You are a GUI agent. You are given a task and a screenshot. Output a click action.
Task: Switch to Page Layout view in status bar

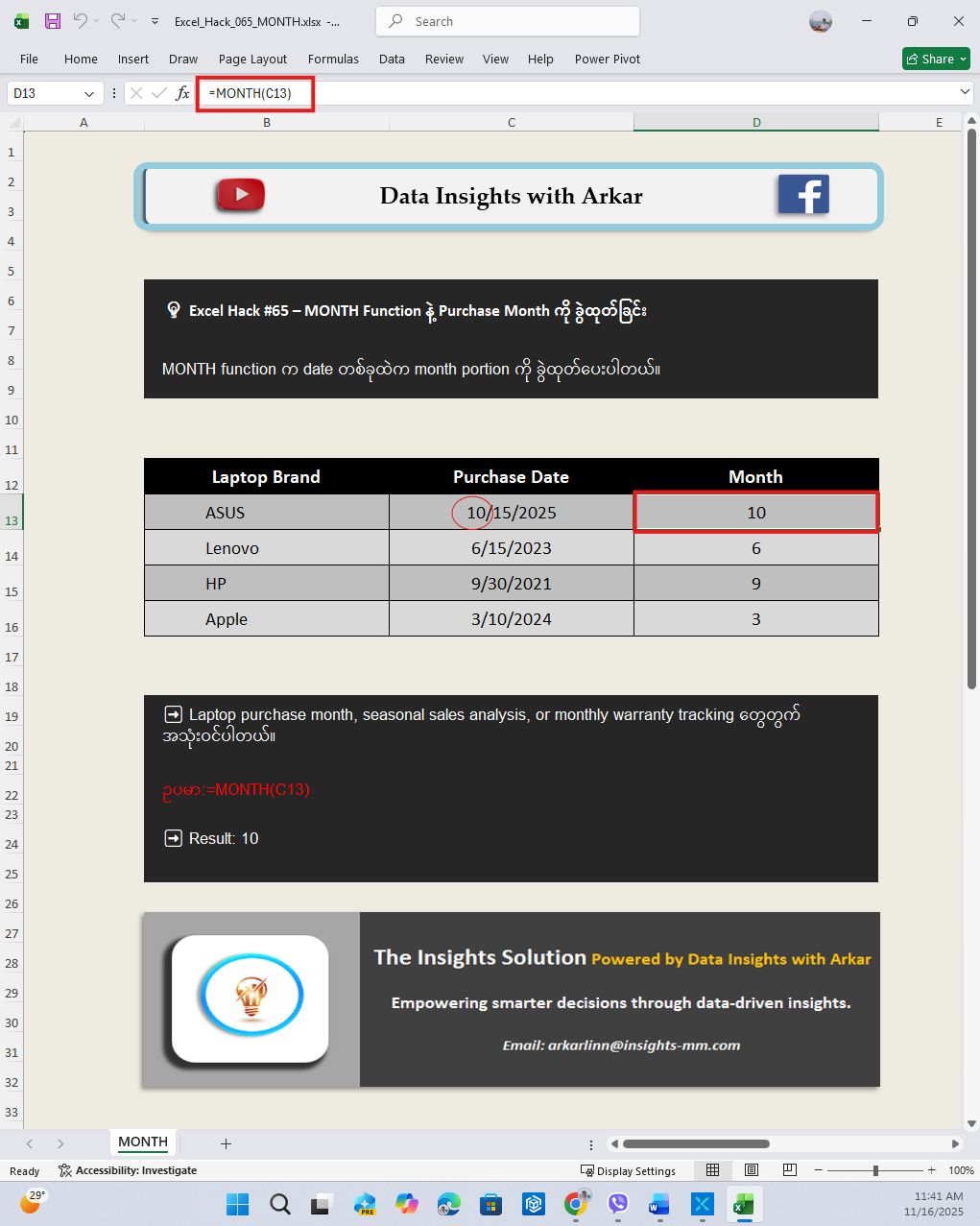752,1170
